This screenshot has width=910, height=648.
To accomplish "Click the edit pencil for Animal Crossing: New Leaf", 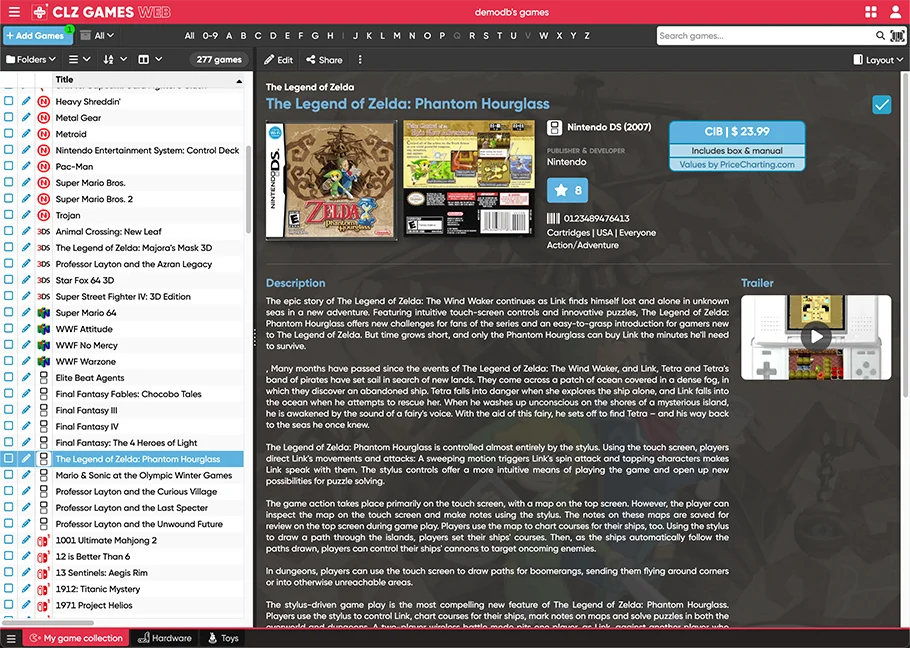I will click(x=26, y=231).
